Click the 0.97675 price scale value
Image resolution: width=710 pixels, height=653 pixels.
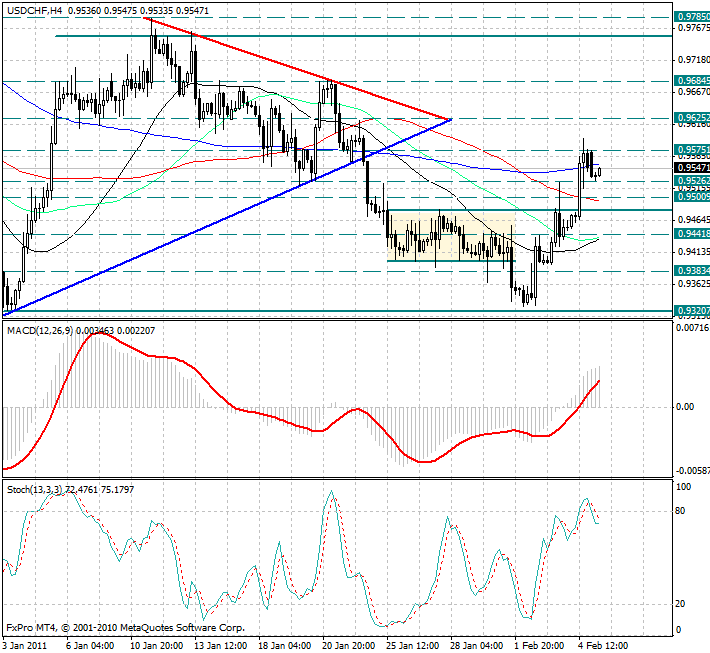pyautogui.click(x=693, y=28)
